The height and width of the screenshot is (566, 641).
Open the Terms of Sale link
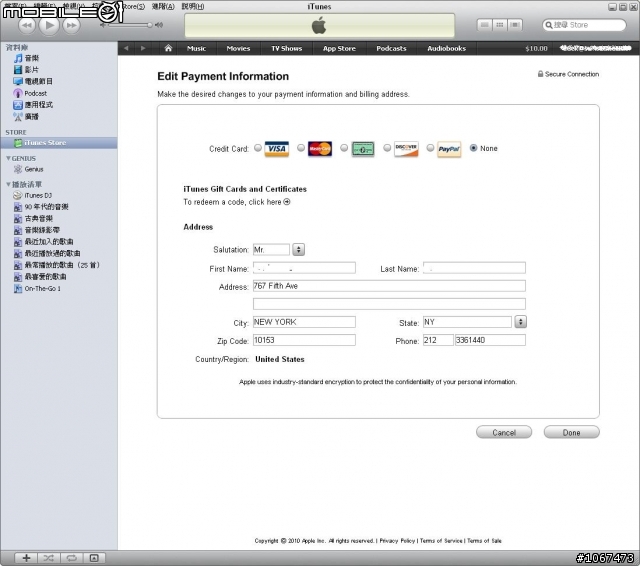click(x=484, y=541)
